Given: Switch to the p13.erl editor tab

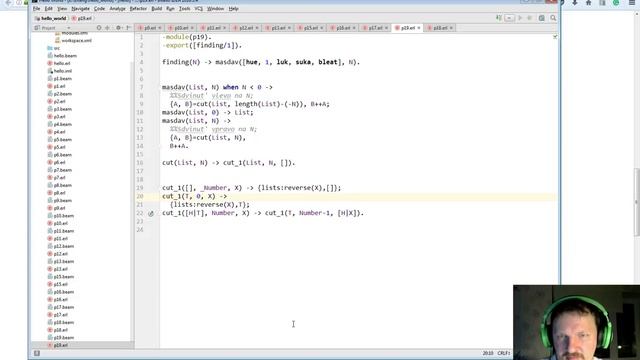Looking at the screenshot, I should (278, 28).
